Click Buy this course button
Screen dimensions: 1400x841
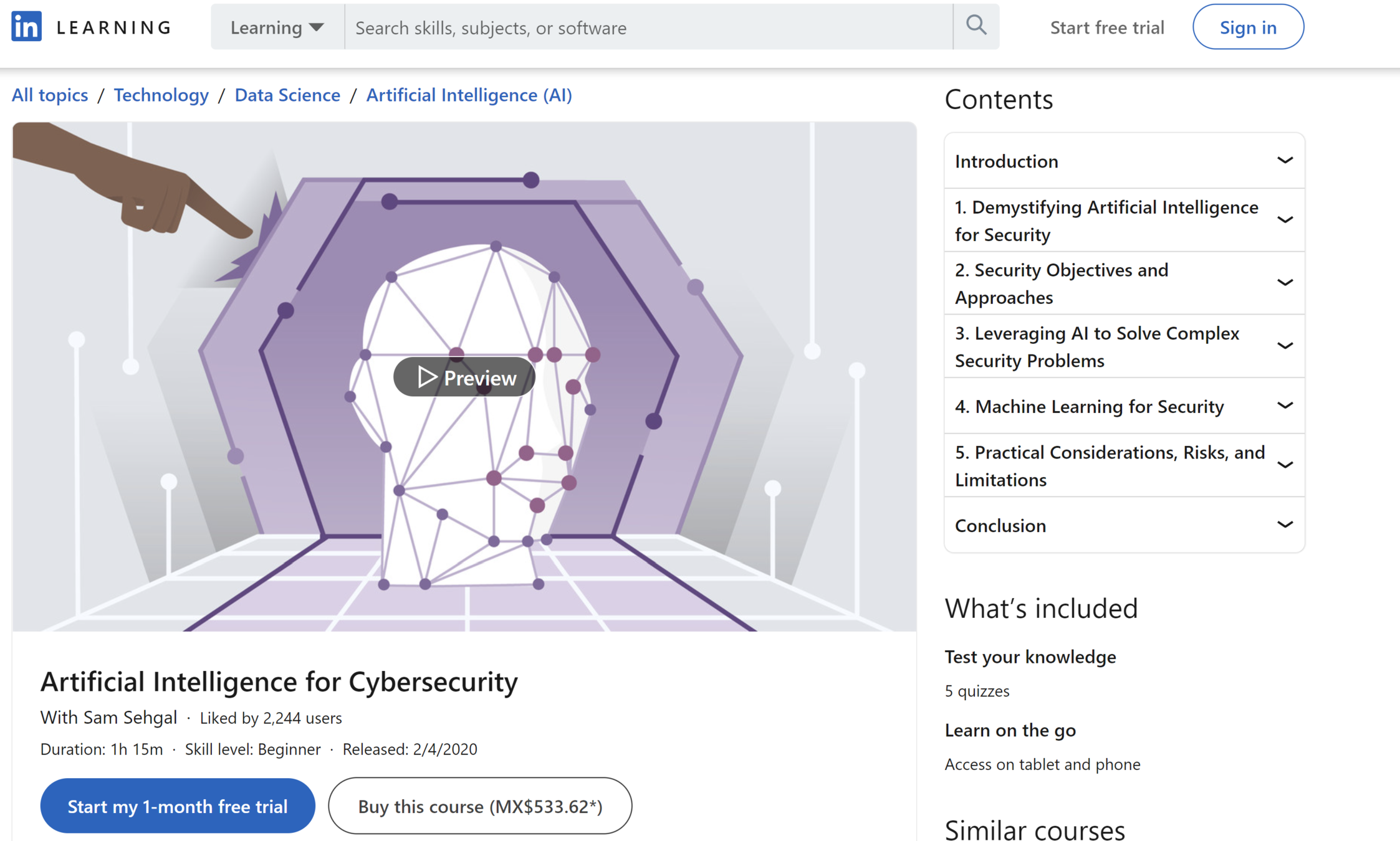pyautogui.click(x=480, y=806)
